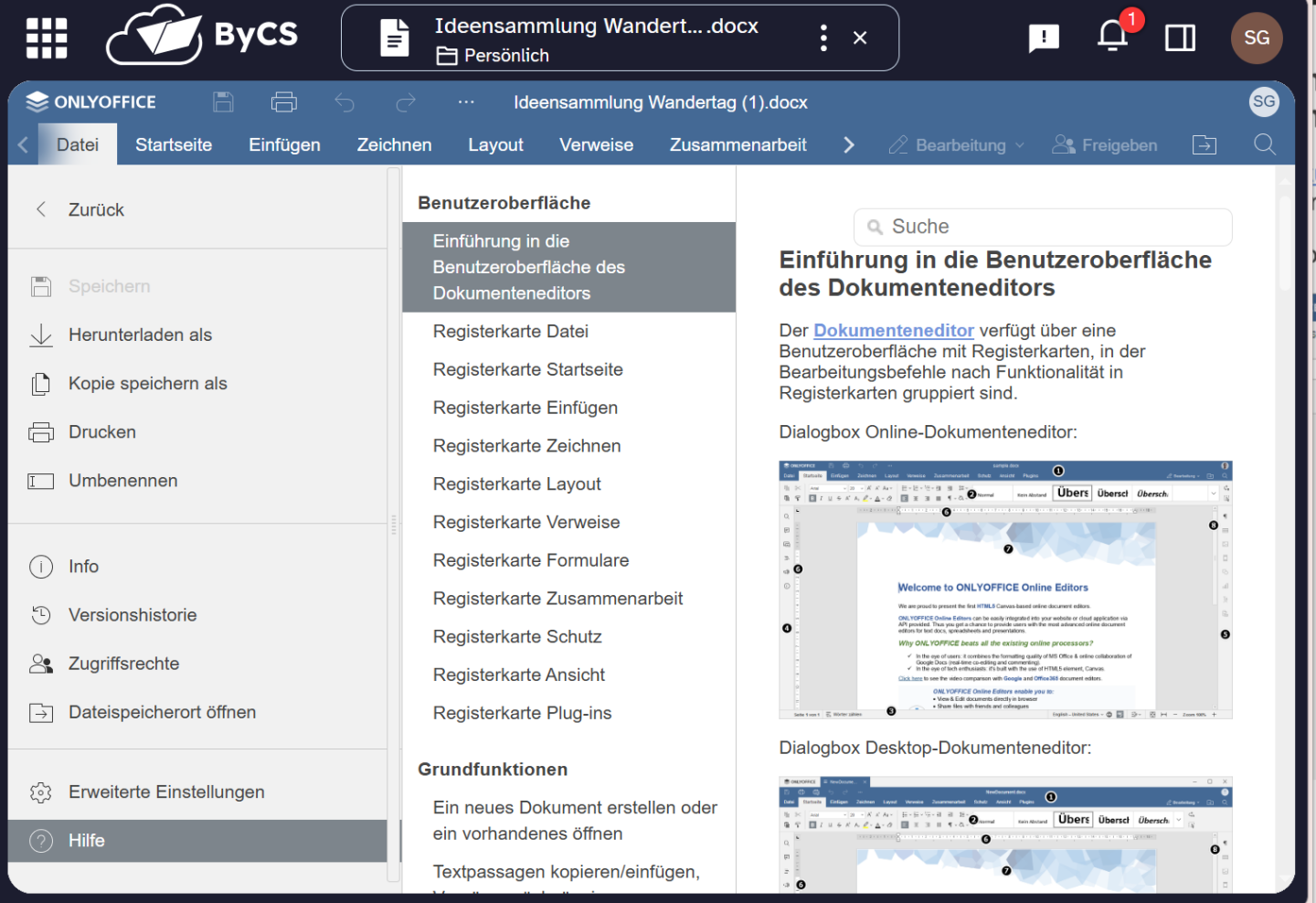
Task: Click the ONLYOFFICE logo
Action: coord(90,101)
